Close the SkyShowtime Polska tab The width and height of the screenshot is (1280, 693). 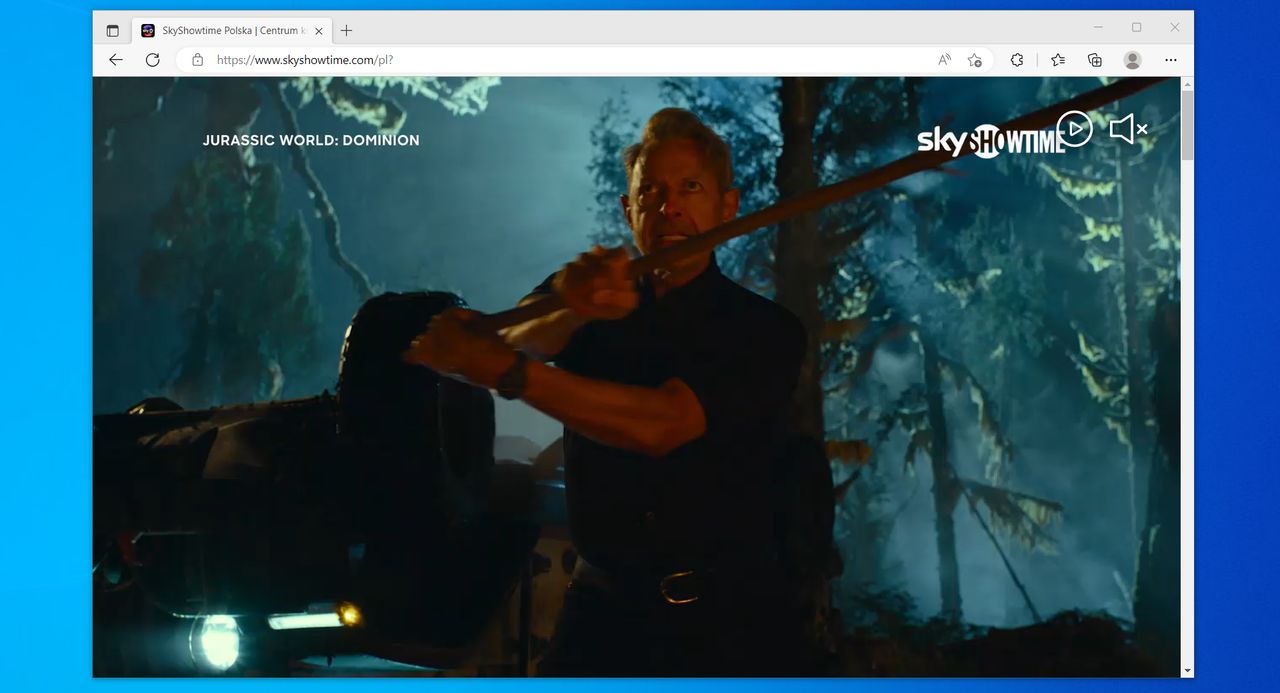tap(319, 31)
